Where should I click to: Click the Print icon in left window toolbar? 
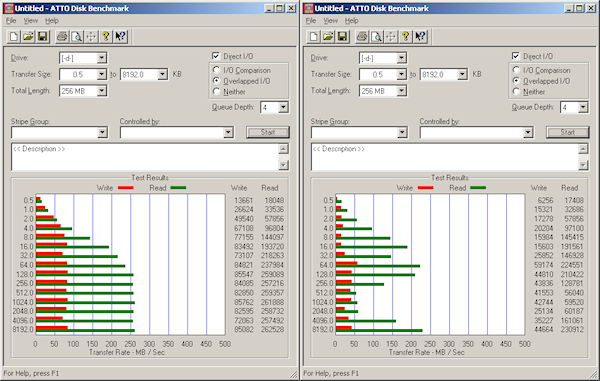pyautogui.click(x=62, y=36)
